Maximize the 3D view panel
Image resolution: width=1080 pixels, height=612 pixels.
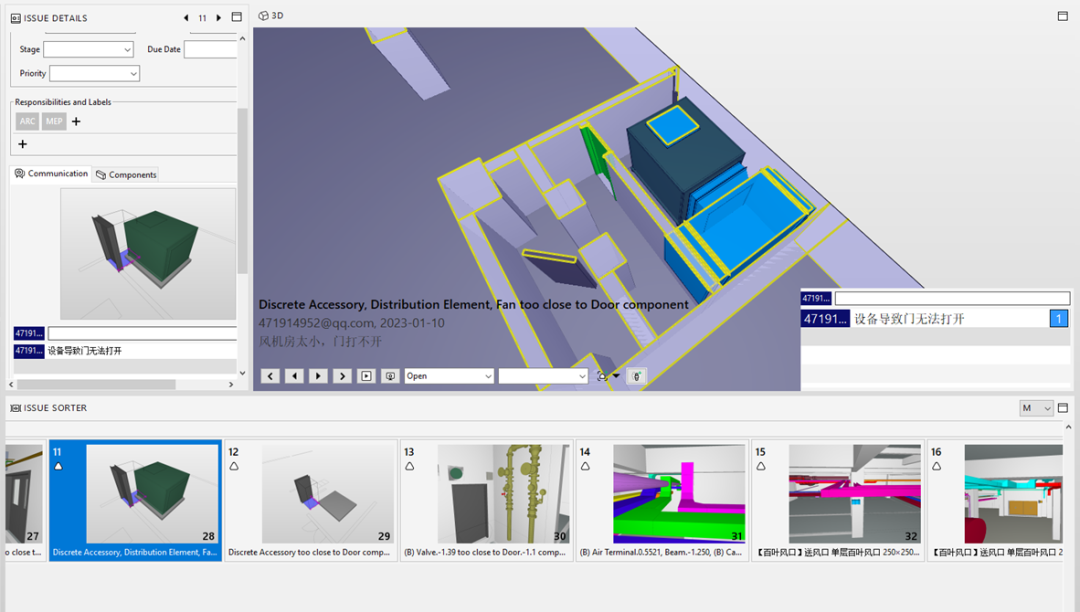1063,16
